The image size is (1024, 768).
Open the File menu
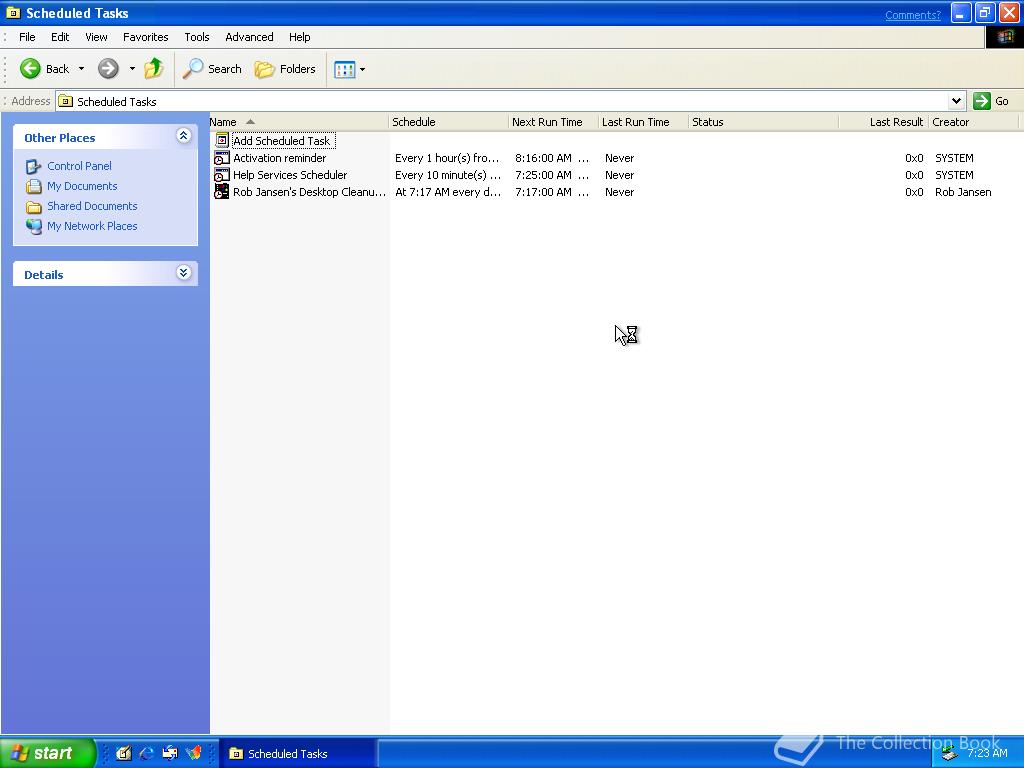coord(27,37)
